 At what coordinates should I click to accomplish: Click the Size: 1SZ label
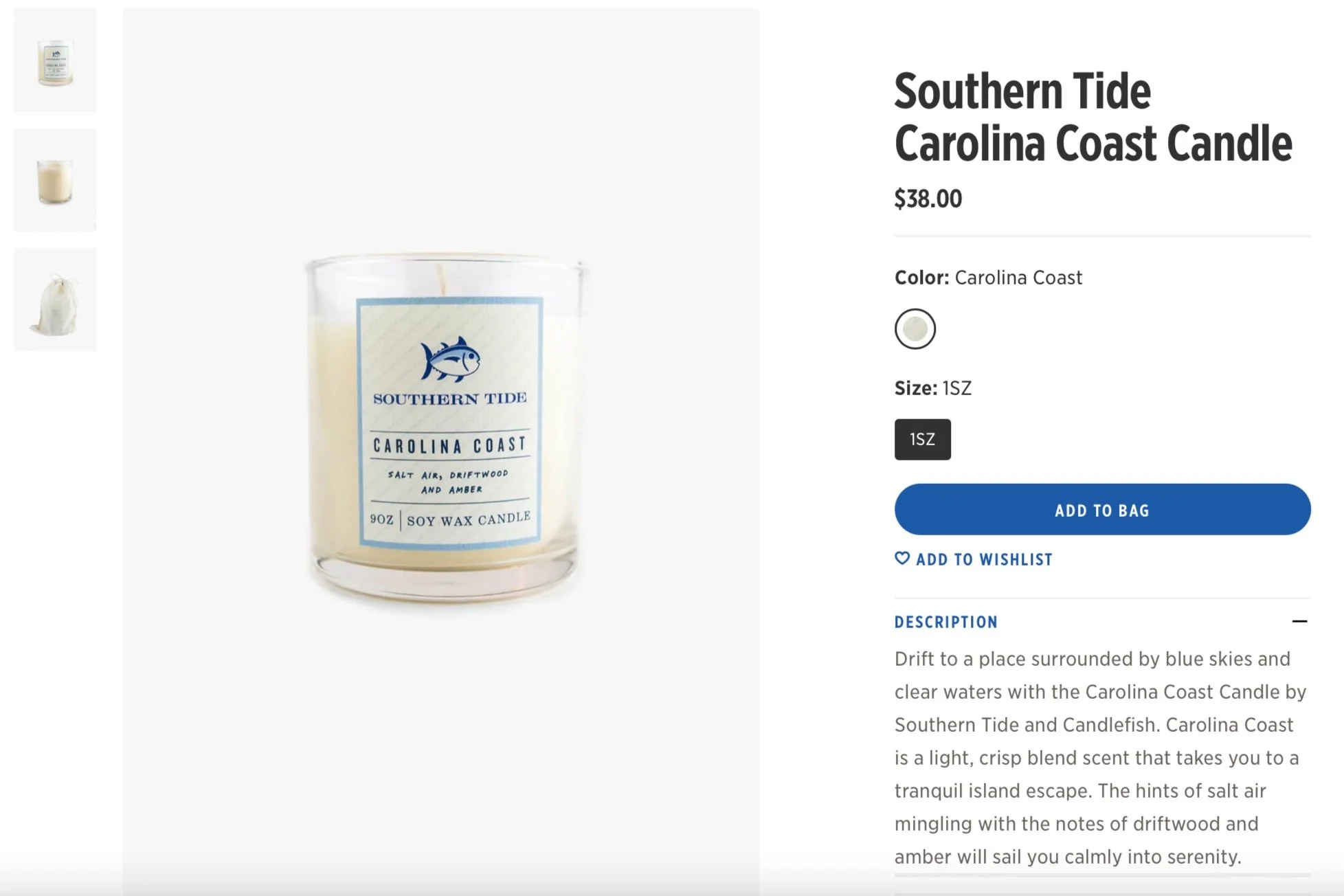tap(933, 388)
